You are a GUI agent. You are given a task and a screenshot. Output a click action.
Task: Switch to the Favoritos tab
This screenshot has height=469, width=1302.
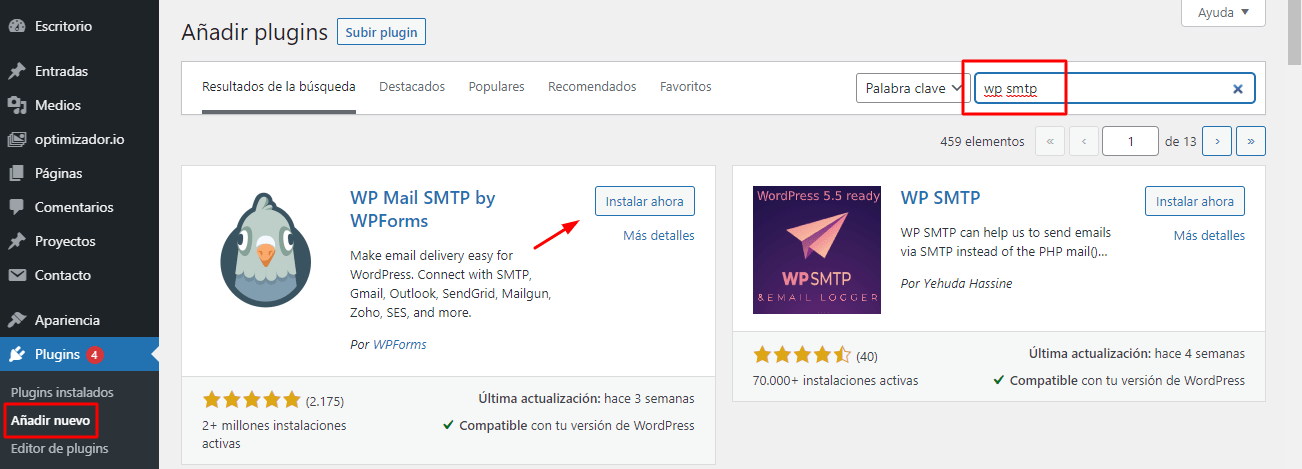[x=686, y=87]
